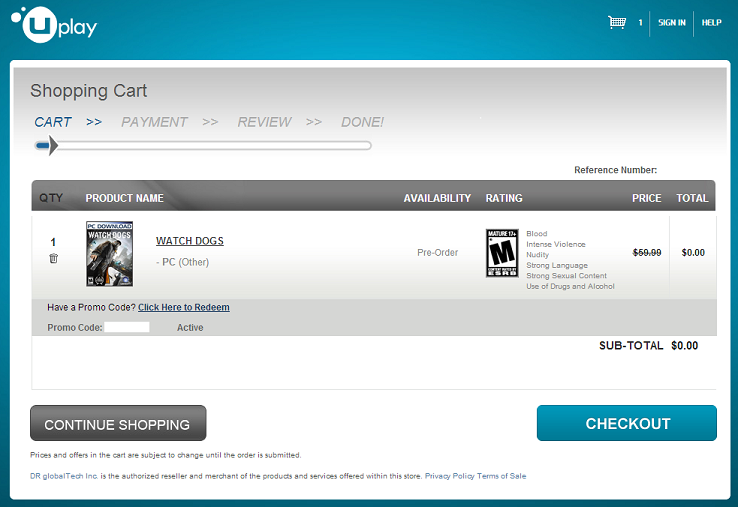The height and width of the screenshot is (507, 738).
Task: Click the Uplay logo
Action: [x=54, y=25]
